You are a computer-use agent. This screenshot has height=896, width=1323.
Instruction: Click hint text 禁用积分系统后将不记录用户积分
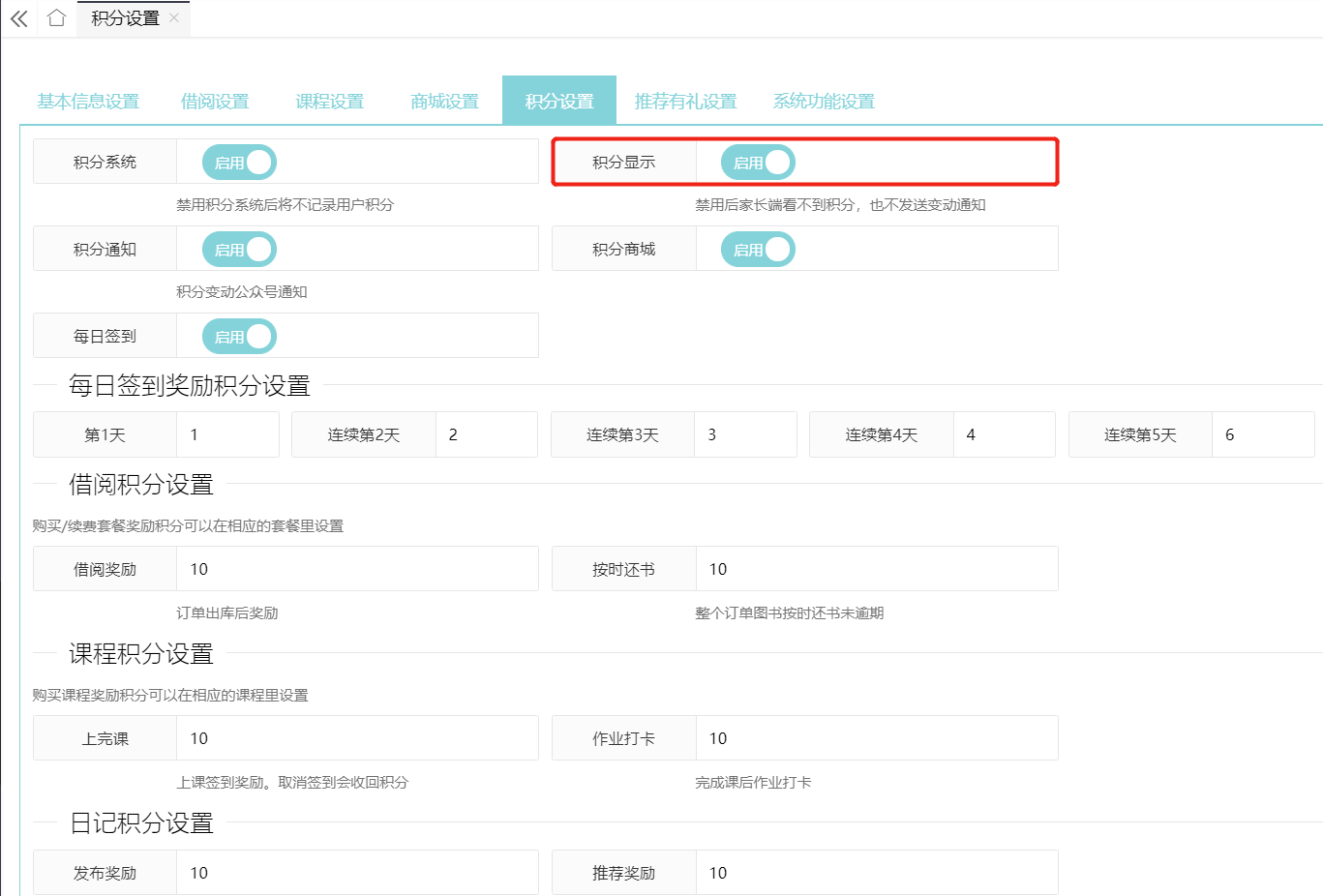[286, 205]
